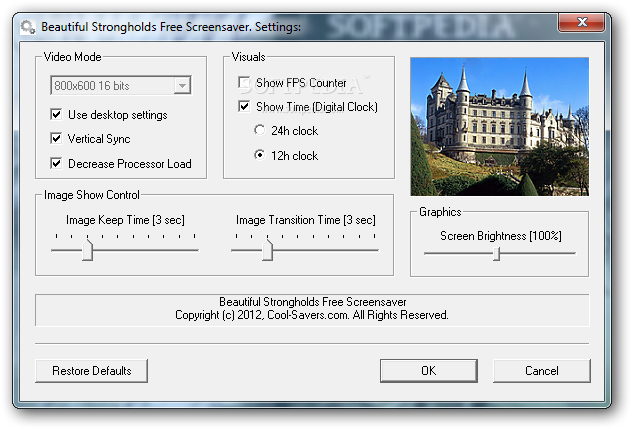Click the Image Transition Time [3 sec] label
This screenshot has height=429, width=632.
306,220
